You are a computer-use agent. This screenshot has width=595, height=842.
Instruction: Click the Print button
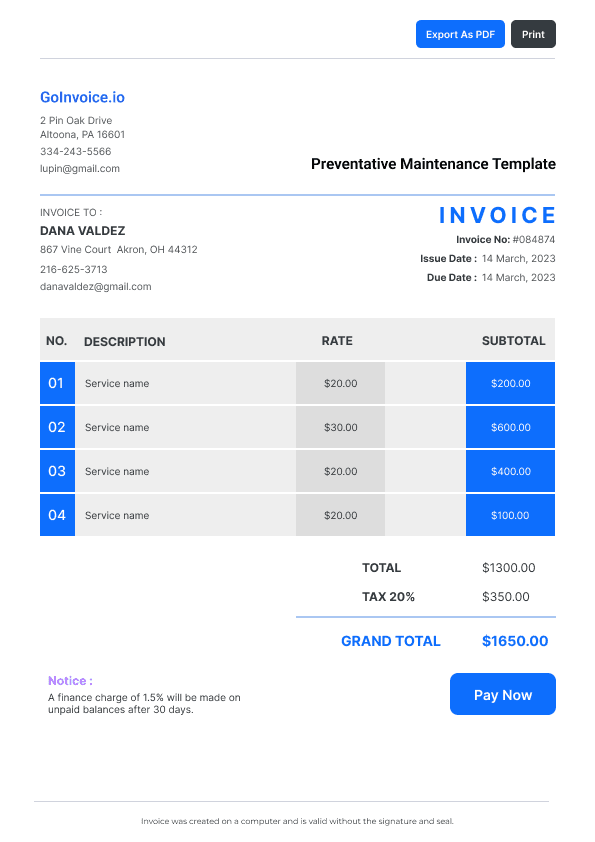(533, 34)
